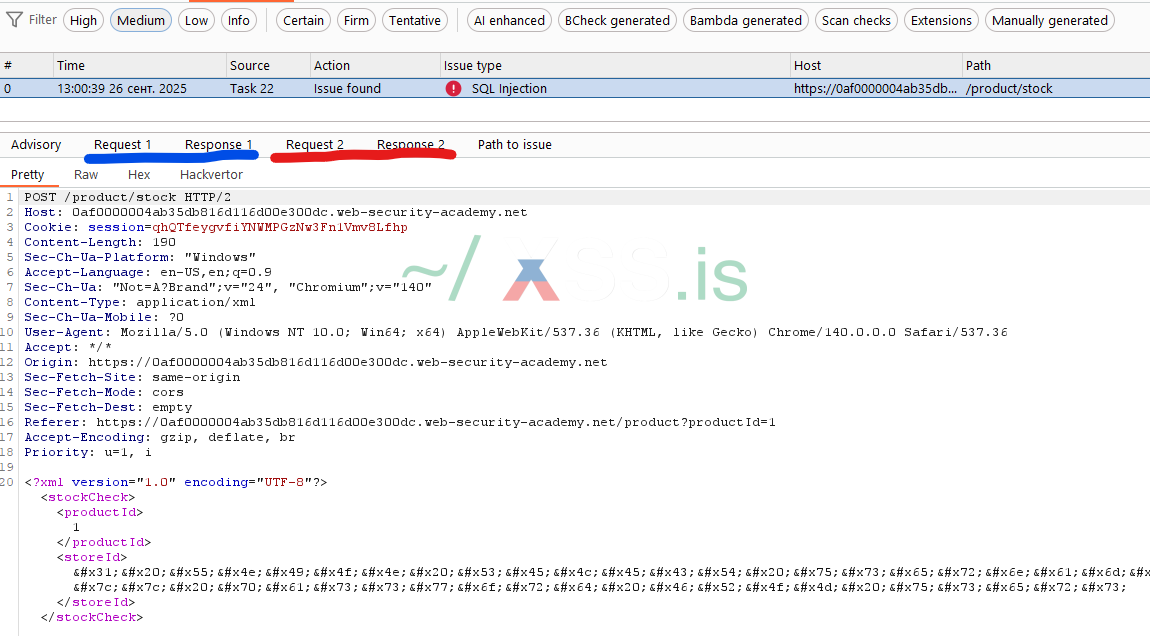Click the red SQL Injection severity icon
This screenshot has height=636, width=1150.
(453, 89)
